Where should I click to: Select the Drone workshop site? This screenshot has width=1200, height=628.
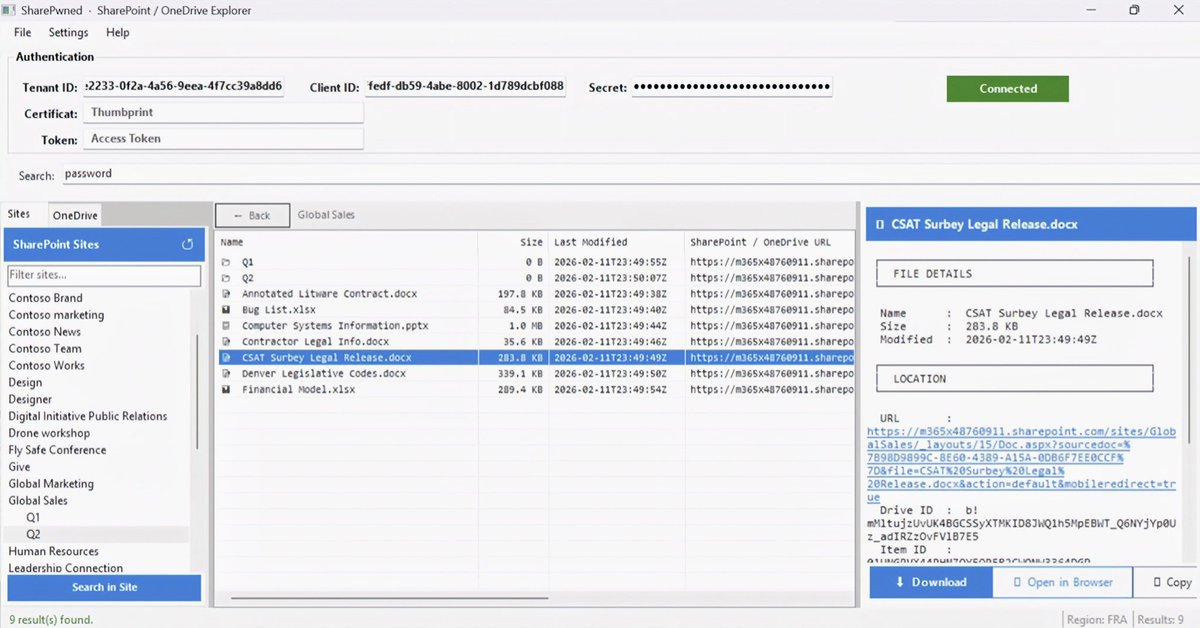click(x=49, y=433)
